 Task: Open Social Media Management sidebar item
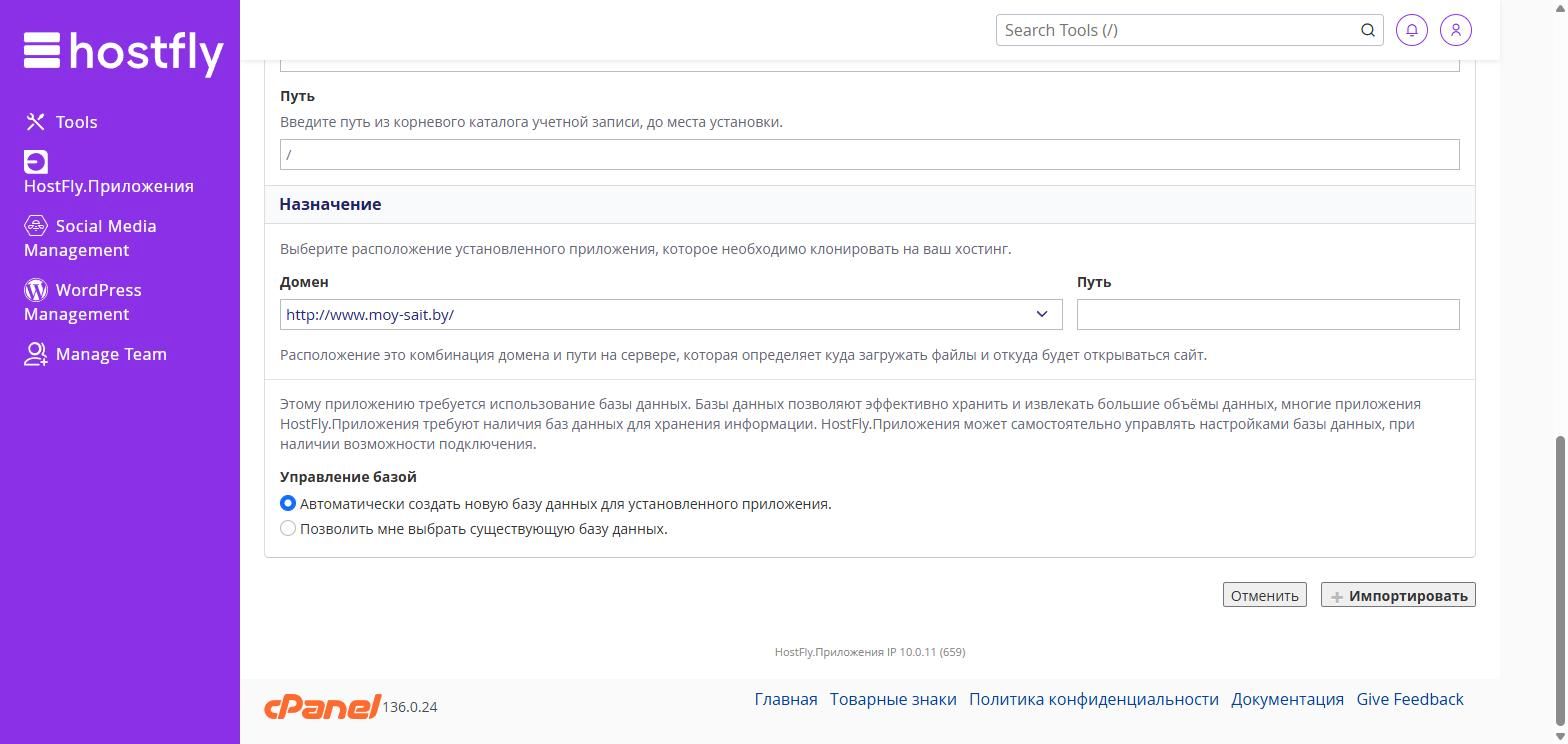point(90,238)
